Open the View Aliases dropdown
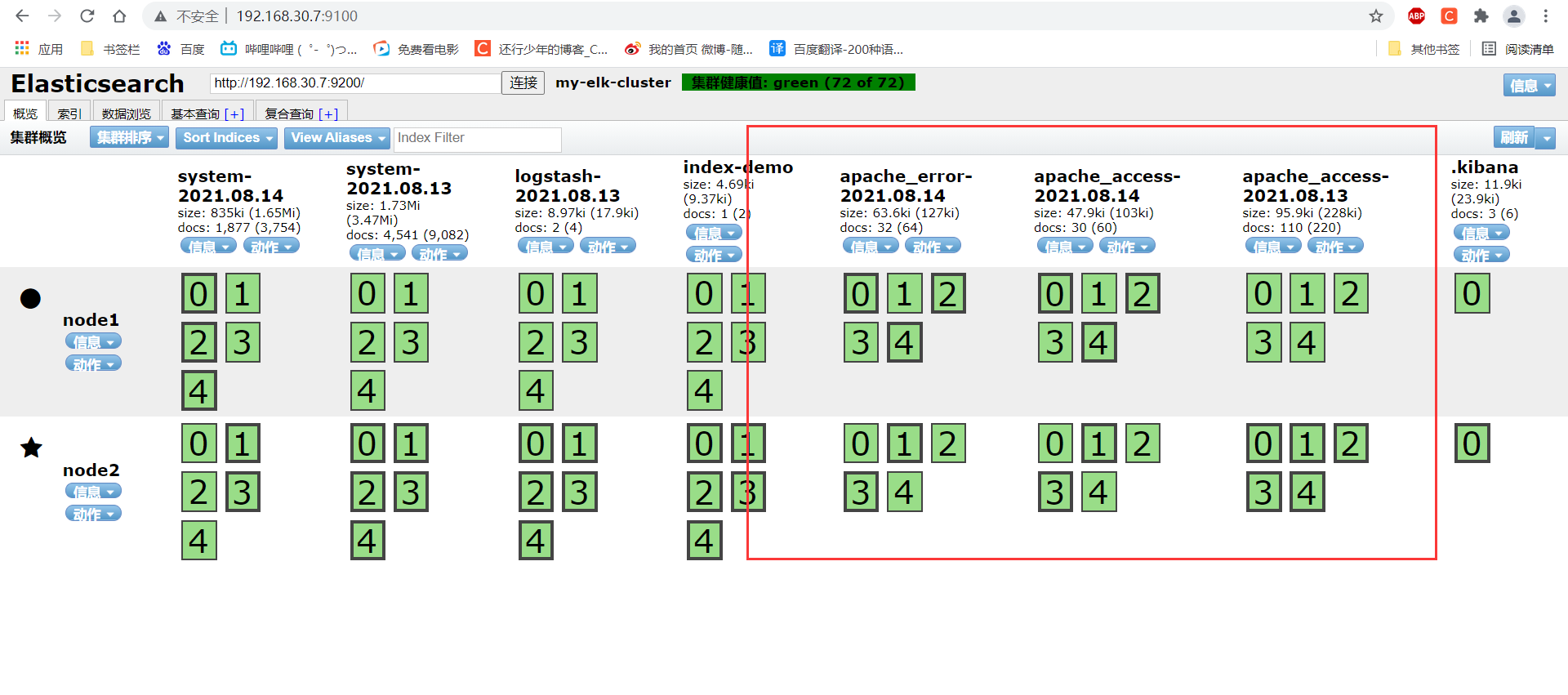Screen dimensions: 1568x695 [x=337, y=137]
